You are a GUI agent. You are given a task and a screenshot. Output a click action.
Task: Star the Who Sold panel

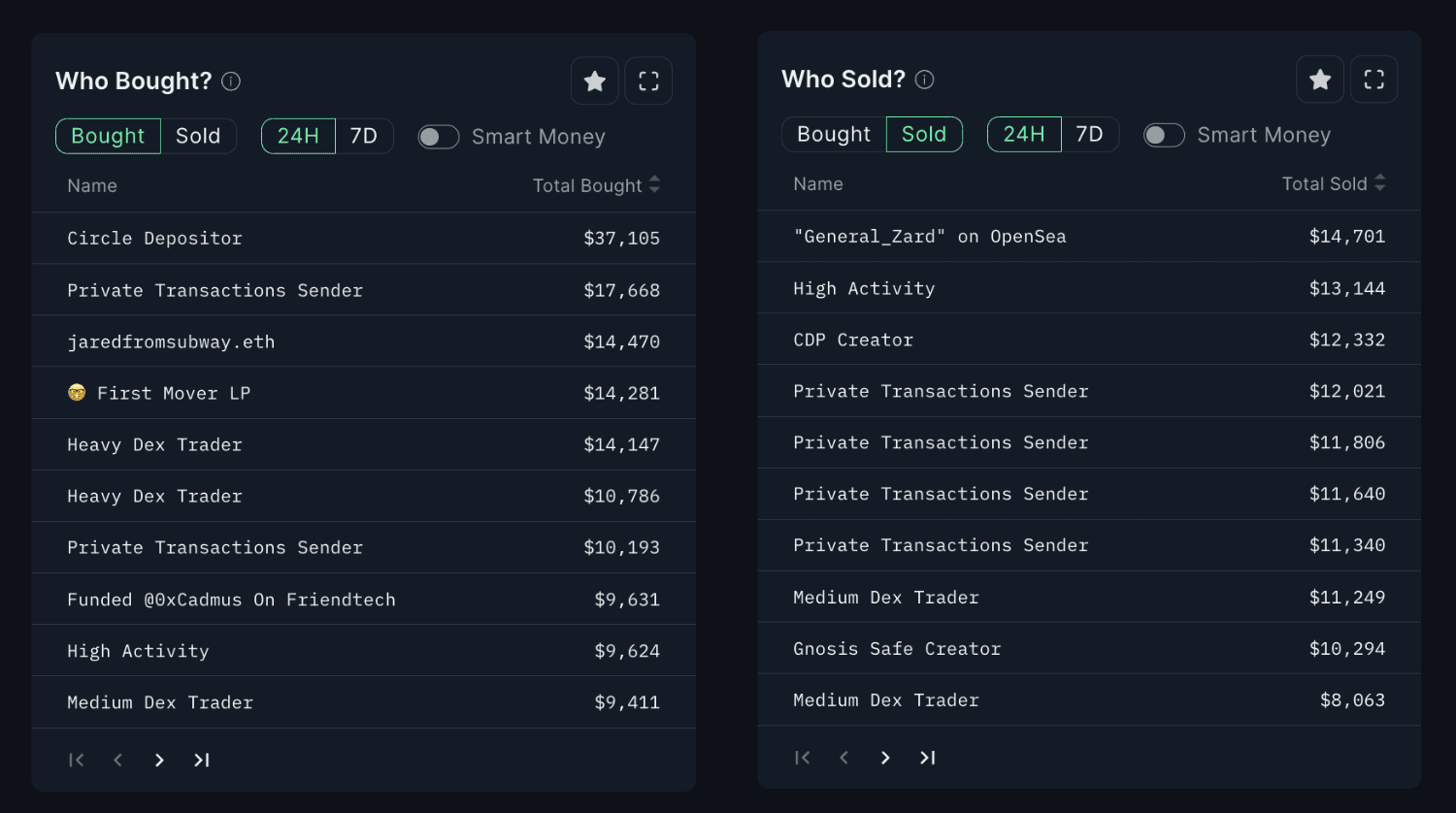pos(1320,80)
